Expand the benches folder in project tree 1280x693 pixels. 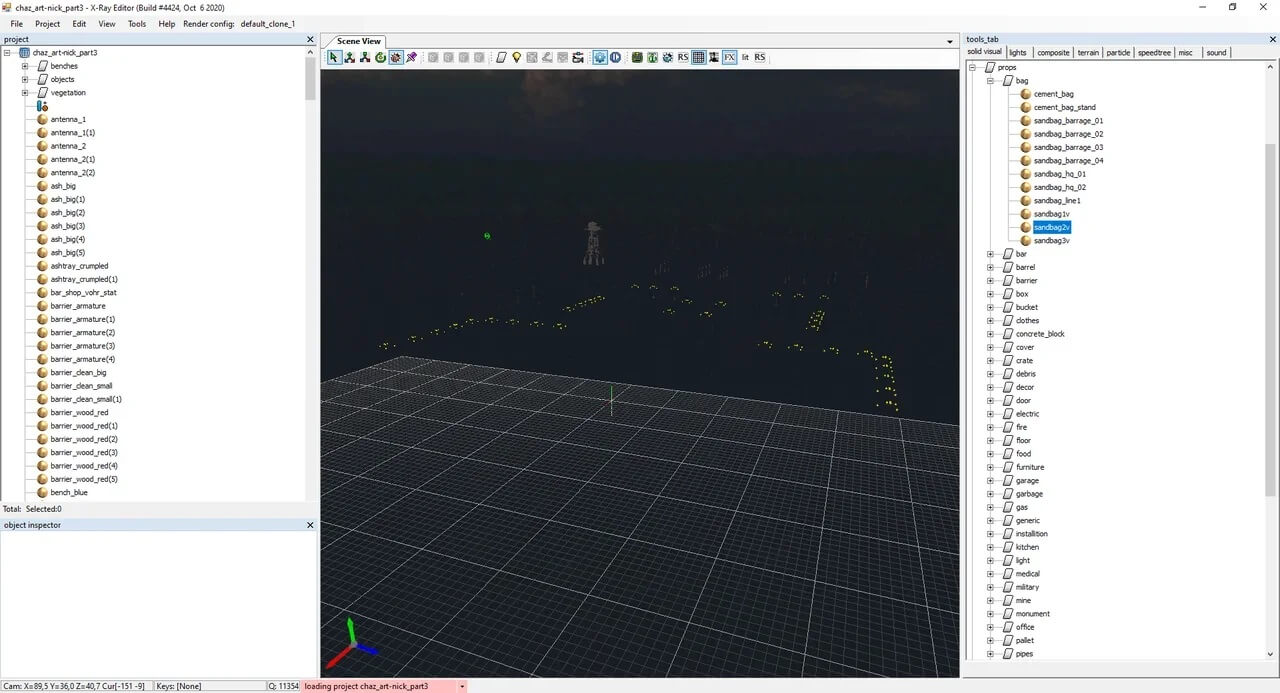(x=25, y=66)
